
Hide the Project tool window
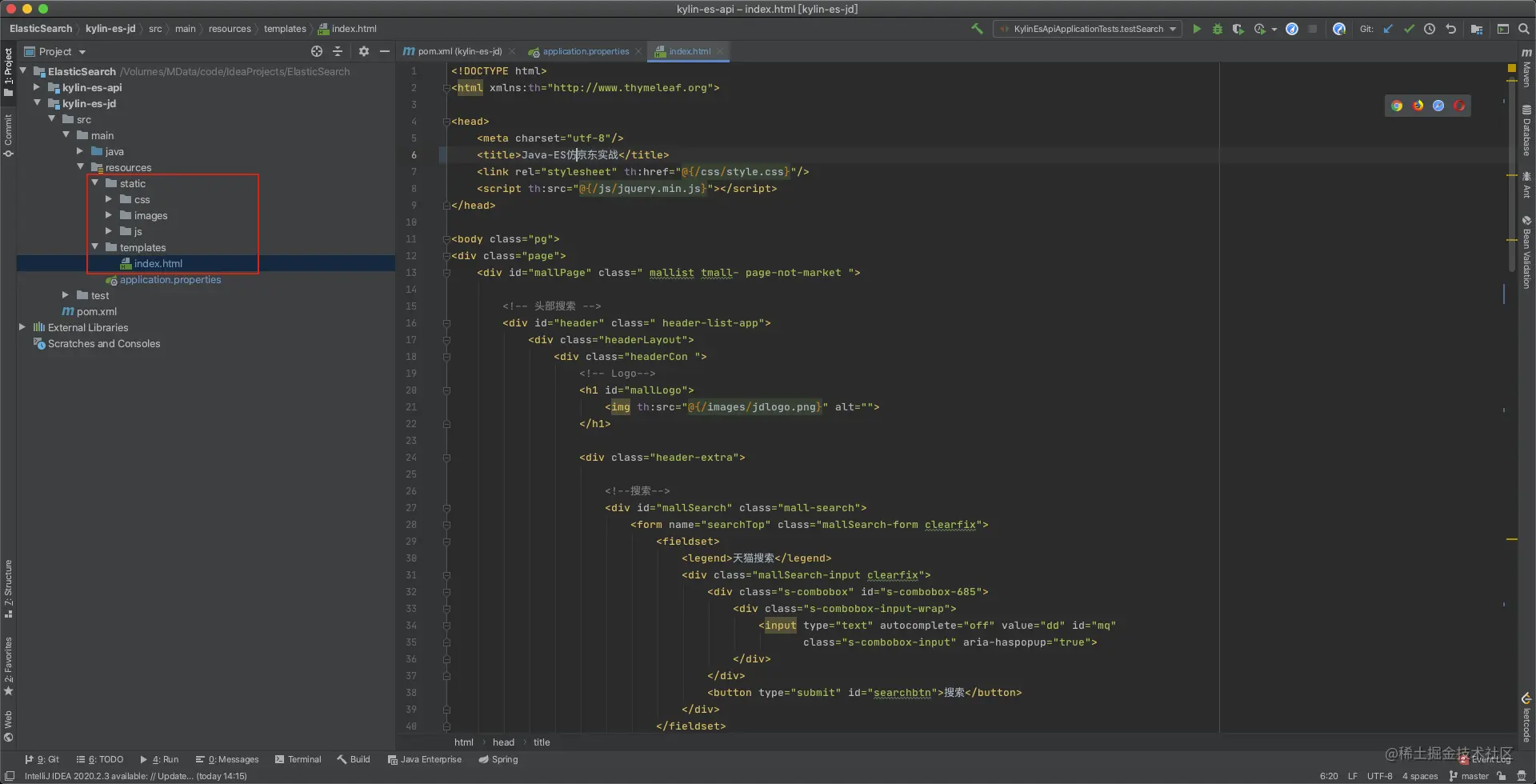pyautogui.click(x=385, y=51)
